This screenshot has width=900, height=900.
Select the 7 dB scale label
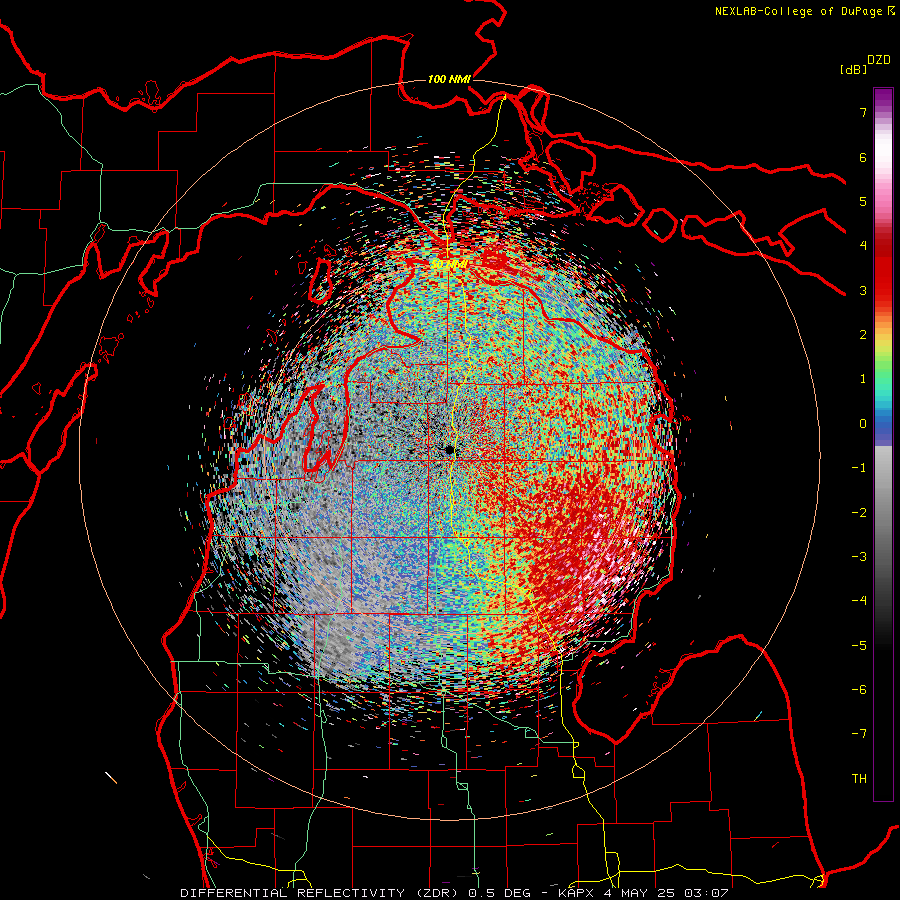pos(863,112)
